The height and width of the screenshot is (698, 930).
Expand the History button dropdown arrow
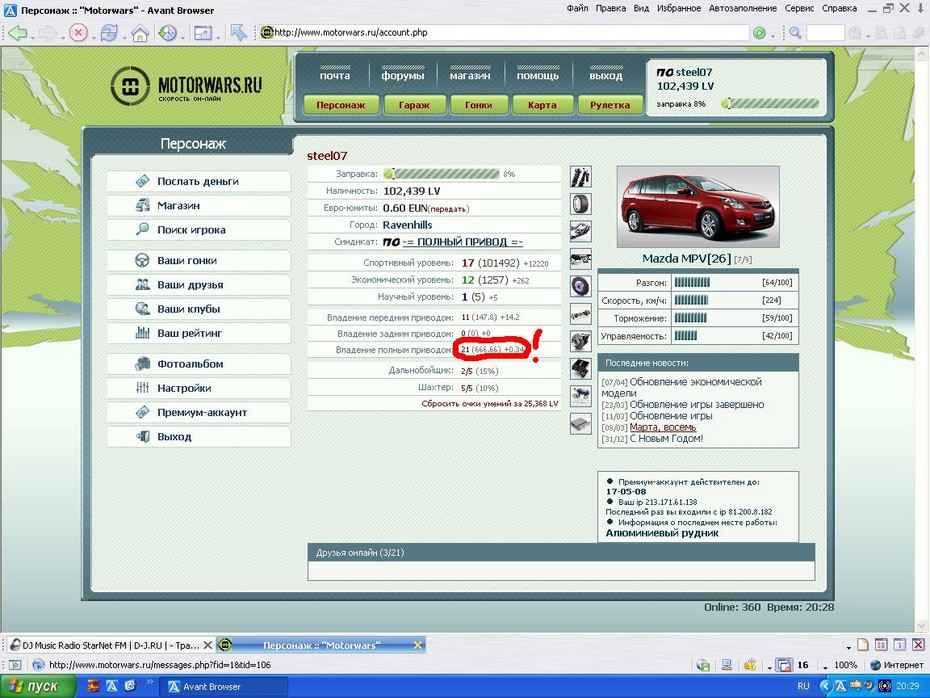[182, 37]
